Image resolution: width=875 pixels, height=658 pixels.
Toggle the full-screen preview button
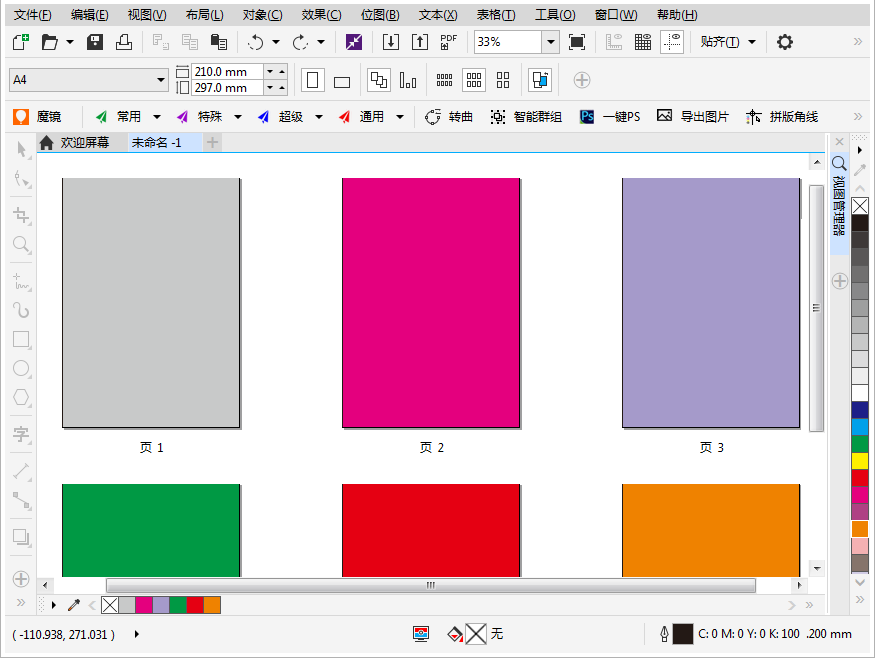(x=577, y=42)
